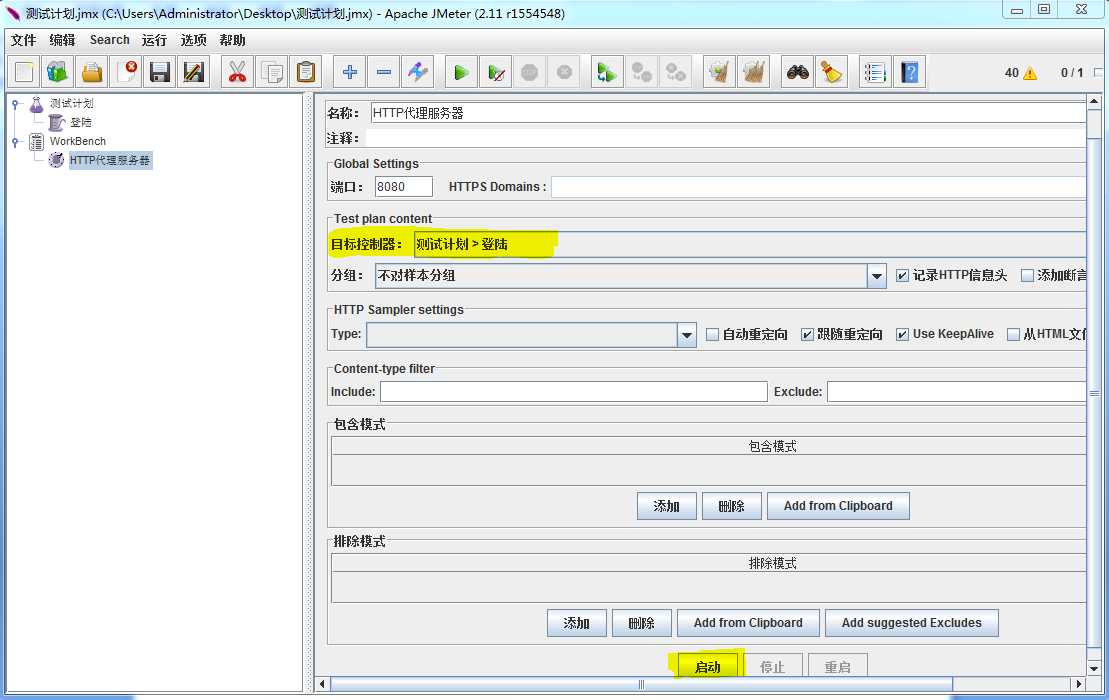Click Remote Shutdown All icon

point(675,72)
